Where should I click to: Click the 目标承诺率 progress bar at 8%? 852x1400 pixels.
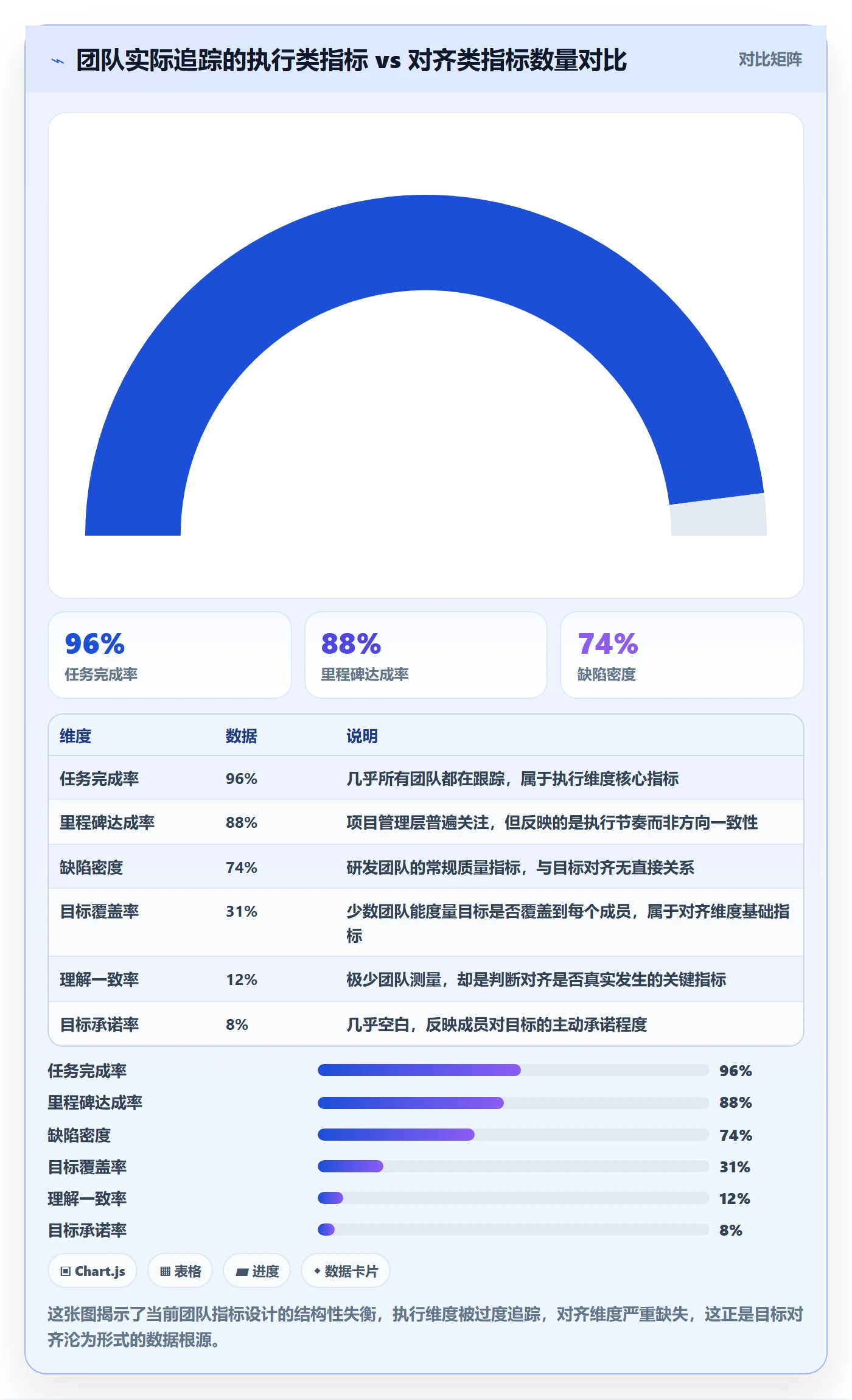(x=513, y=1230)
